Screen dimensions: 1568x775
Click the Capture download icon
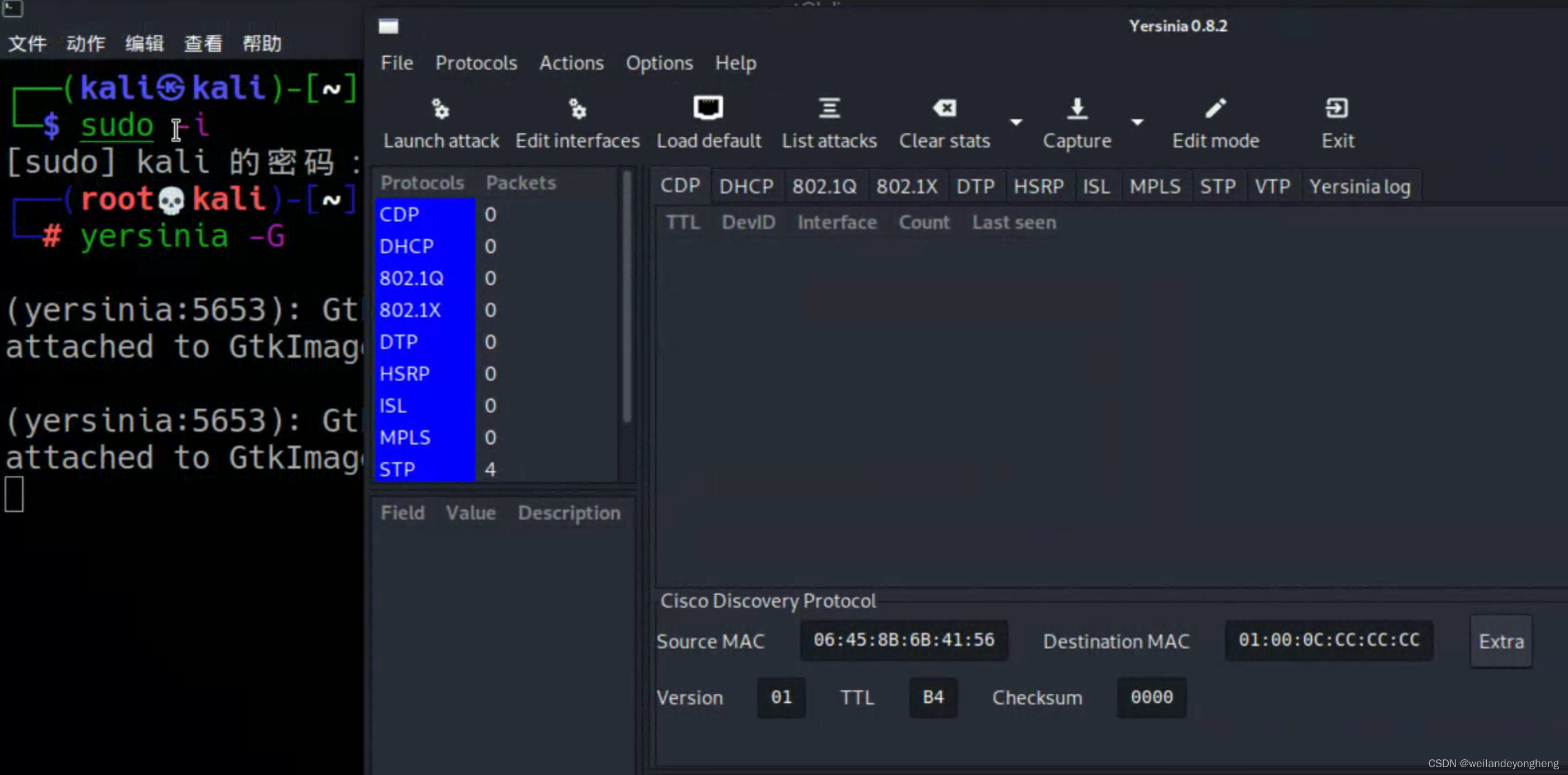click(1077, 109)
